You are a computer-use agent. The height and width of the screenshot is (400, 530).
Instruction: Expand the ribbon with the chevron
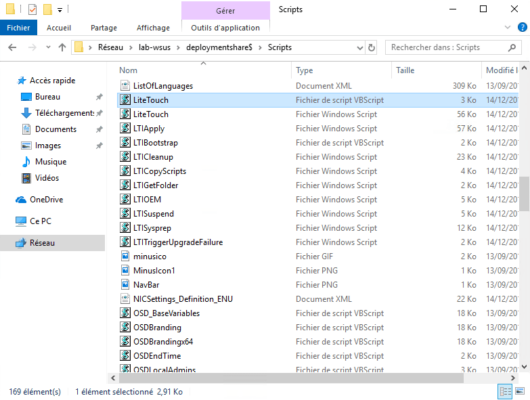click(507, 27)
